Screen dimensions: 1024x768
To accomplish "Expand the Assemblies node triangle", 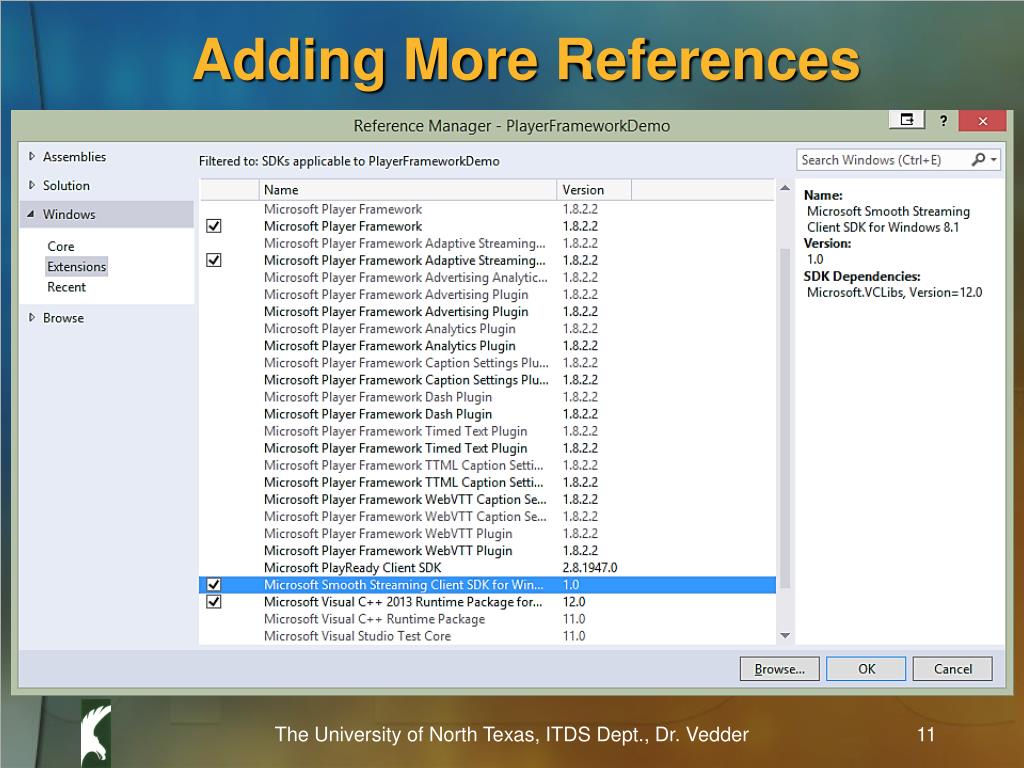I will coord(31,156).
